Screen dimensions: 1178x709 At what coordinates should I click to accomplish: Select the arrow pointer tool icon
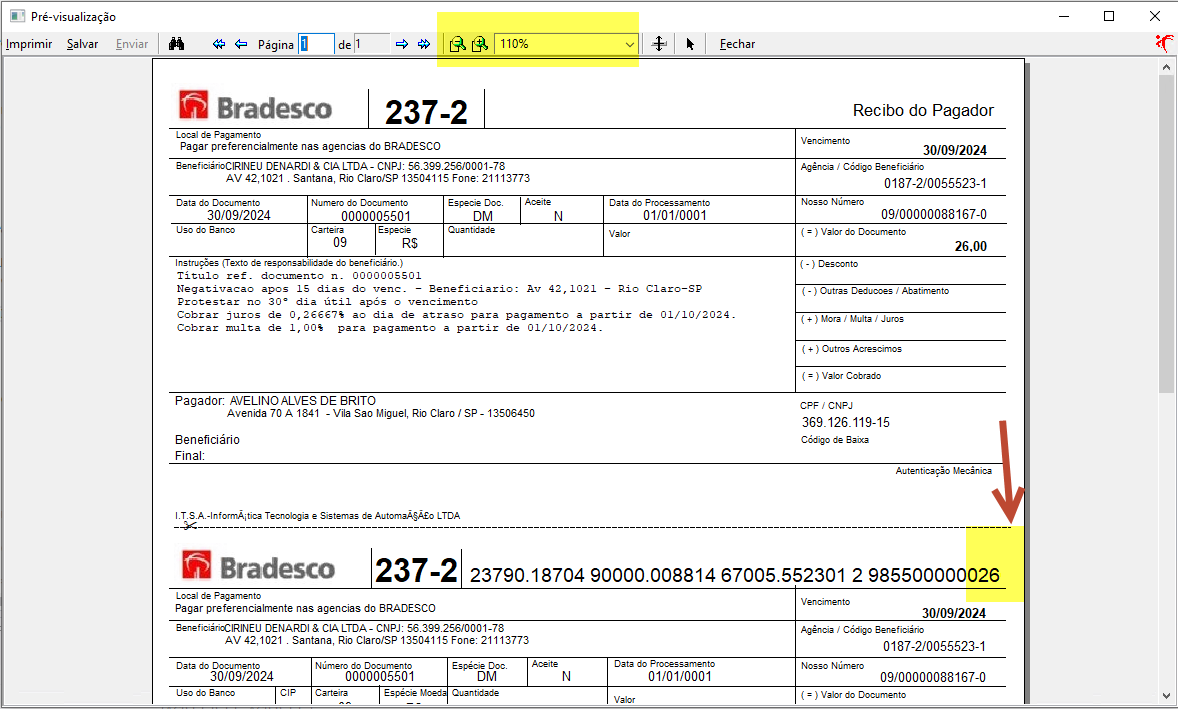[x=690, y=44]
